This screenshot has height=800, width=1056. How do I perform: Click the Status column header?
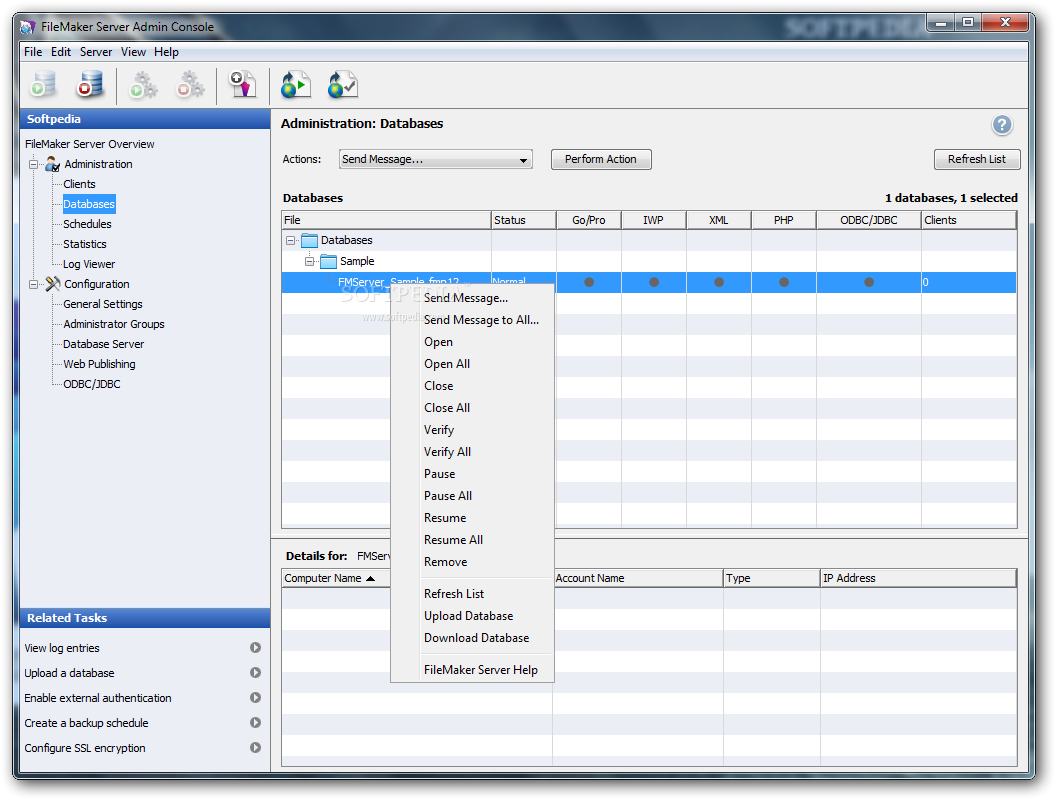coord(523,220)
